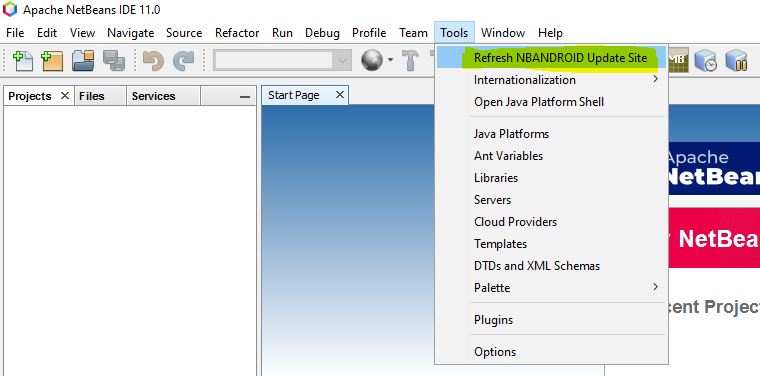Open Plugins from the Tools menu
Image resolution: width=760 pixels, height=376 pixels.
(552, 320)
